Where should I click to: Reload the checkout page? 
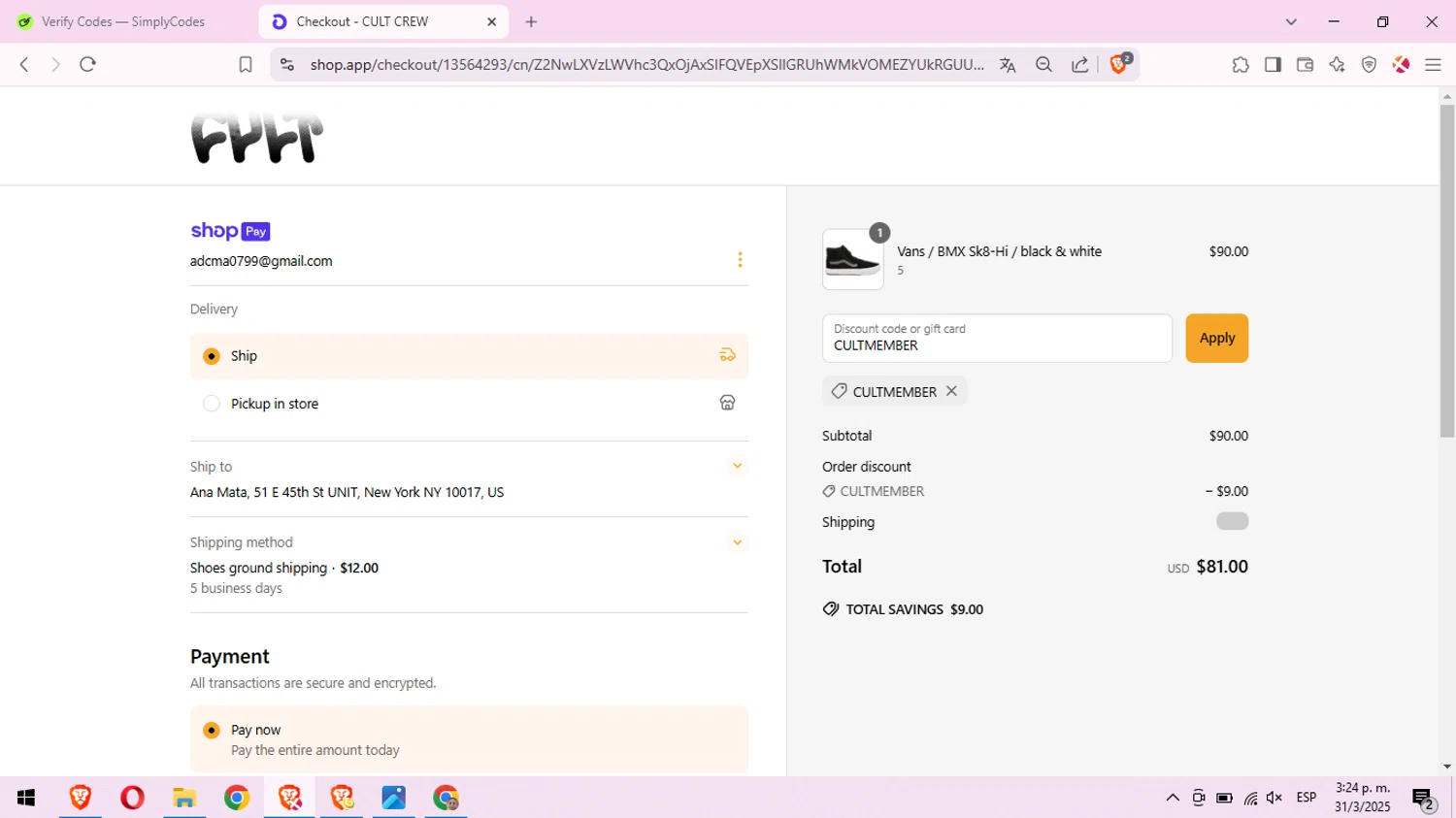[x=87, y=64]
